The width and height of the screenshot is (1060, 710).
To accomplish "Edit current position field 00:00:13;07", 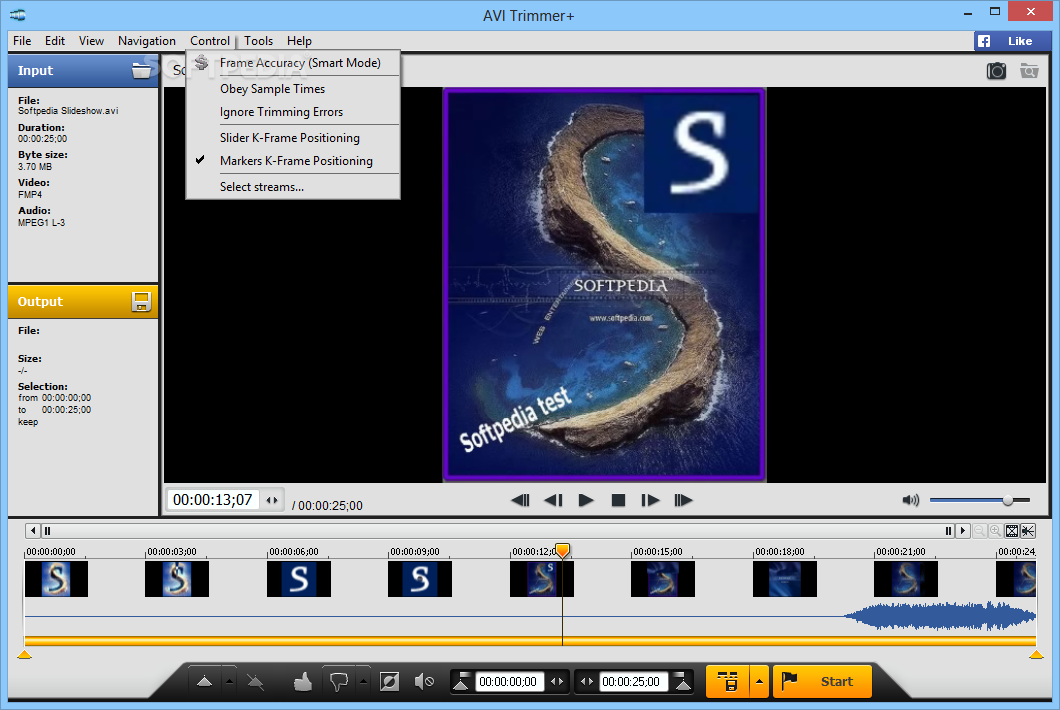I will (213, 500).
